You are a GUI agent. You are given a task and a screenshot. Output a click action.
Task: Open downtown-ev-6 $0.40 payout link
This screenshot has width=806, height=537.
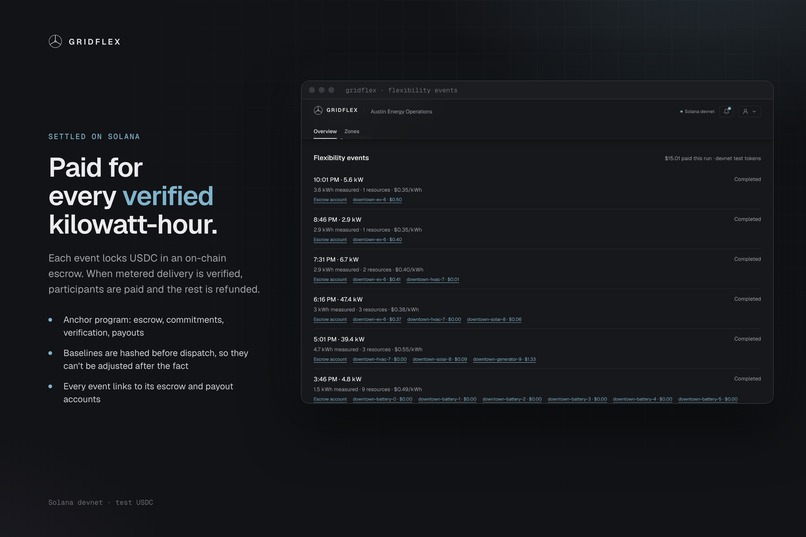pyautogui.click(x=377, y=239)
